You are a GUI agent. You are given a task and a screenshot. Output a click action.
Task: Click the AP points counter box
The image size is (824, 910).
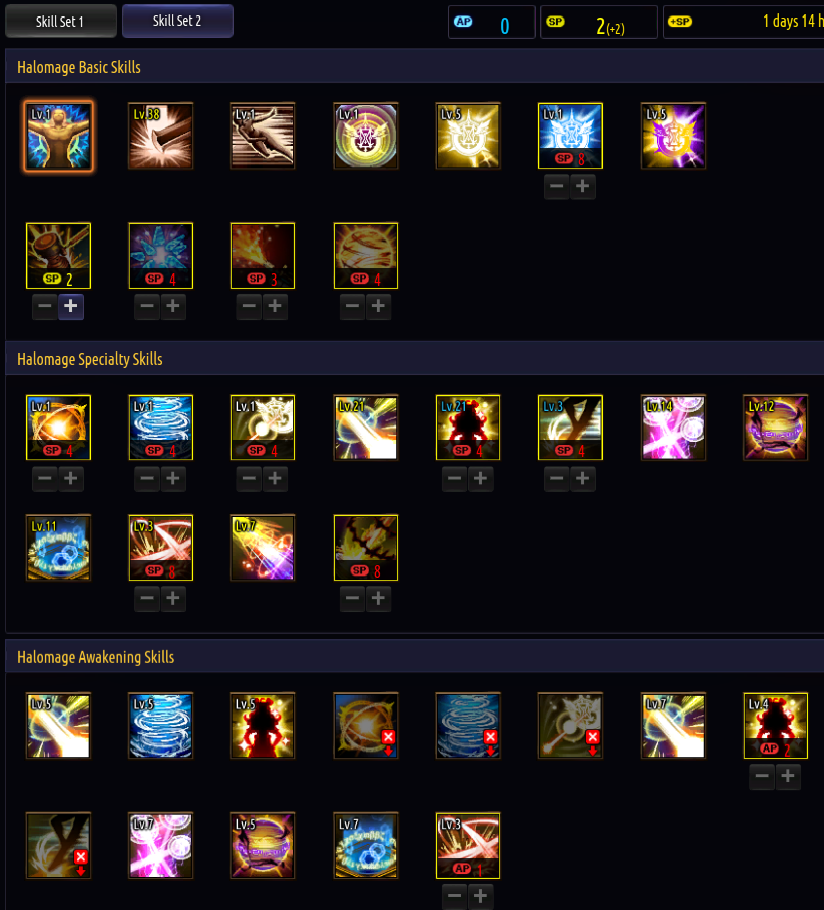click(491, 23)
